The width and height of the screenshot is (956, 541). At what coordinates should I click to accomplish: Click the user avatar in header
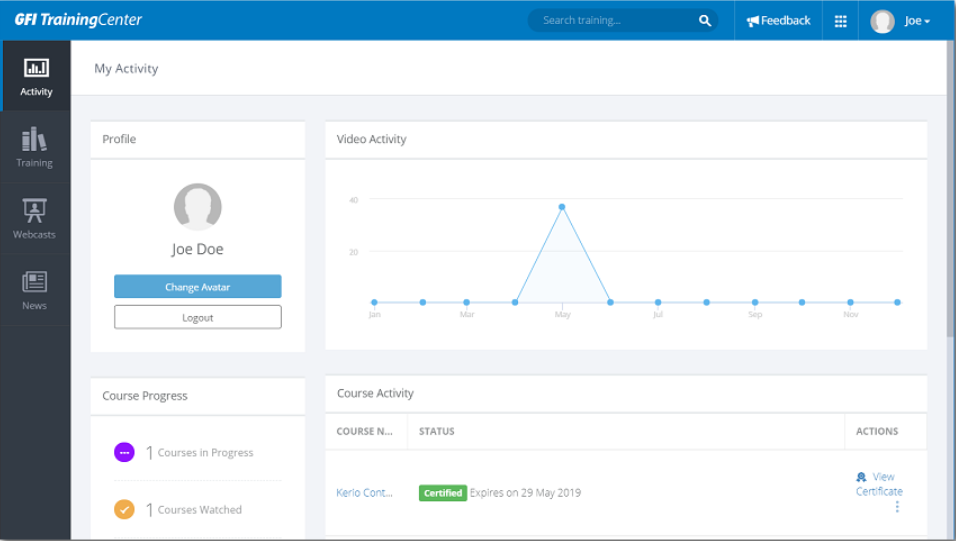click(882, 21)
